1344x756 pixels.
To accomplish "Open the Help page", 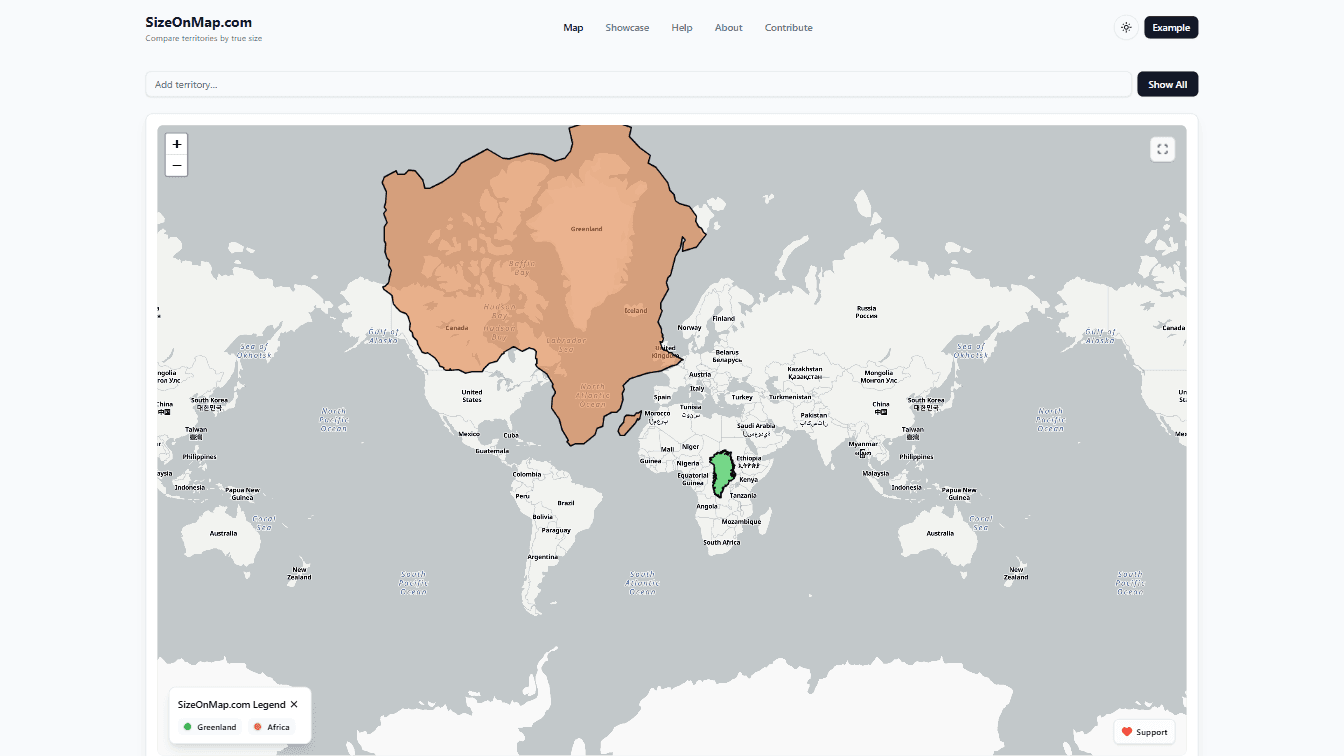I will pyautogui.click(x=682, y=27).
